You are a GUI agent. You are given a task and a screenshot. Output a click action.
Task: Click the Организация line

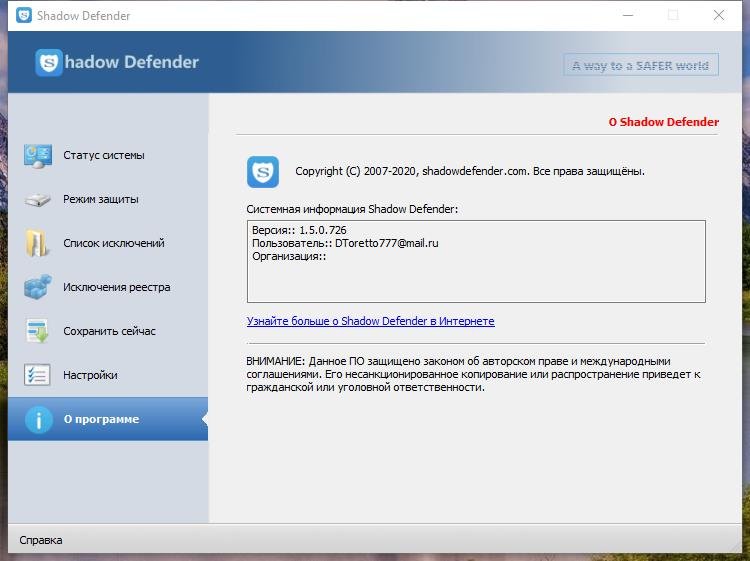[289, 256]
